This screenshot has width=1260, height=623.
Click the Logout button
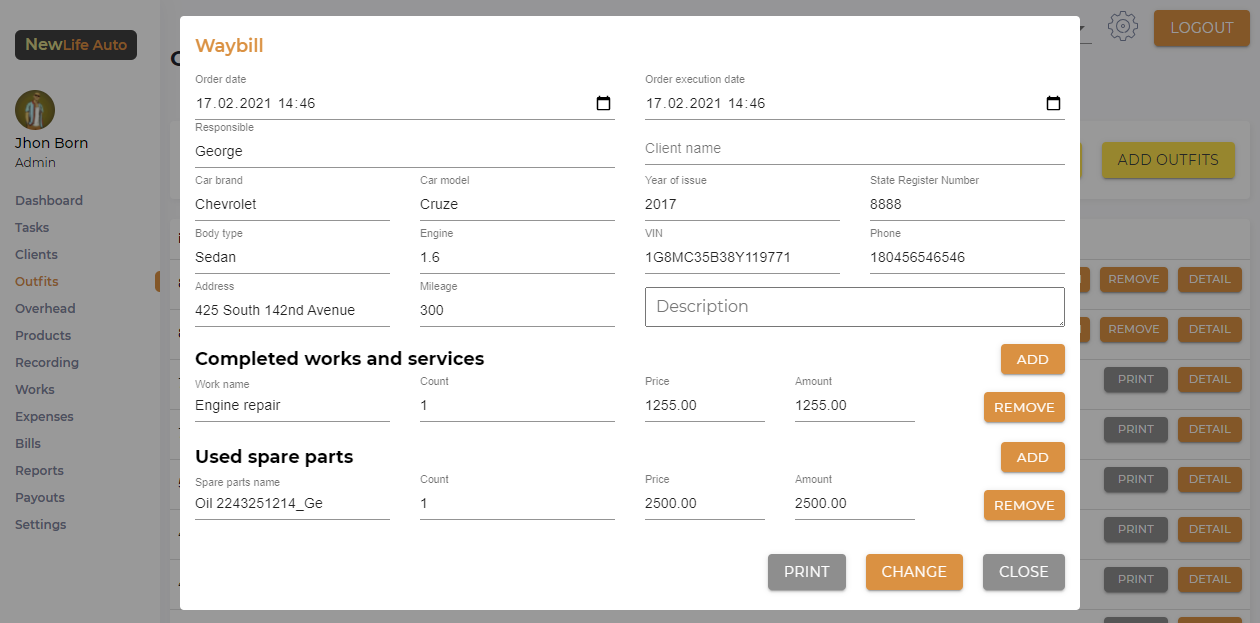coord(1201,28)
